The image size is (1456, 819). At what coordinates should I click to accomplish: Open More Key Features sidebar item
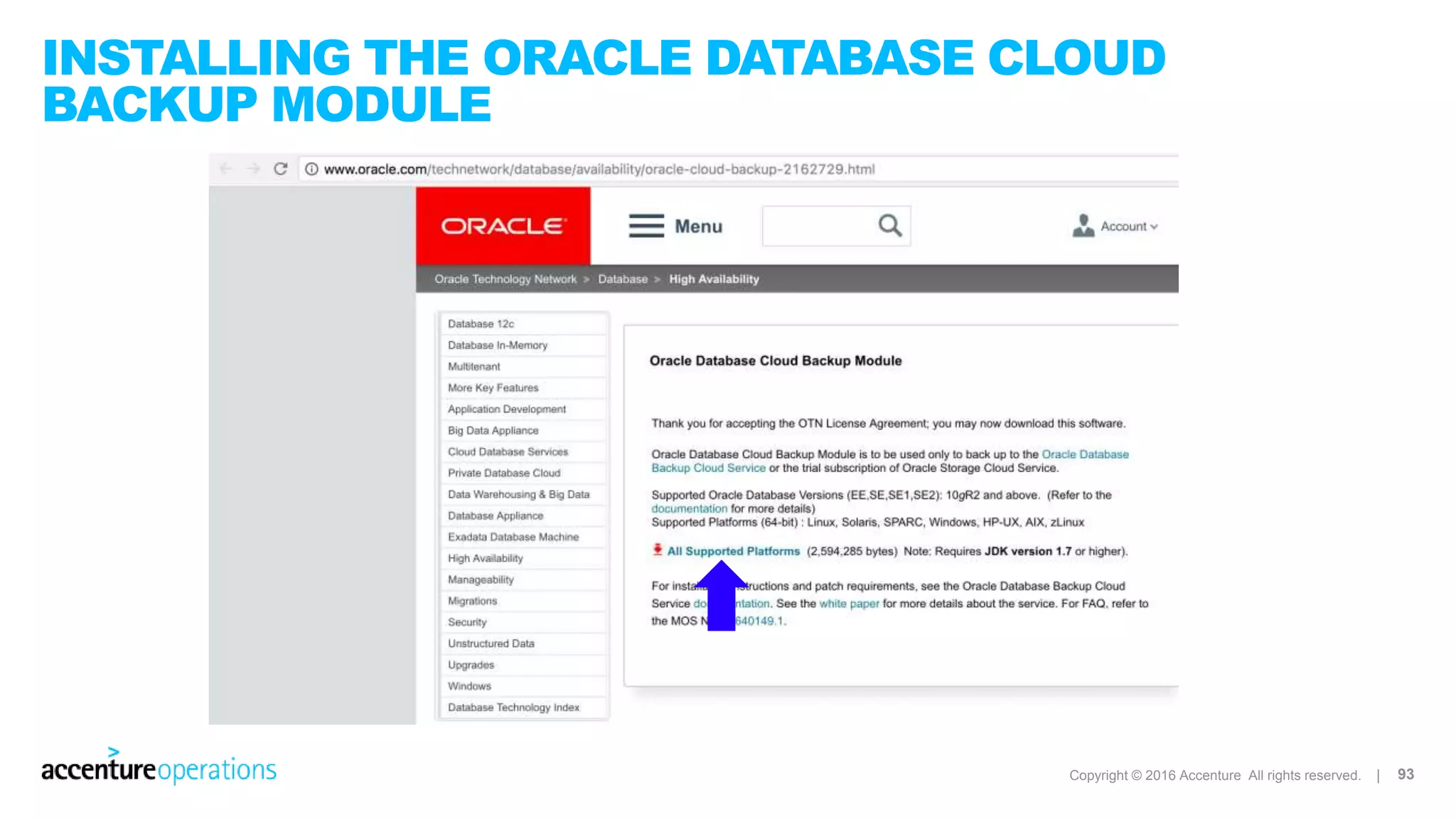pos(523,388)
